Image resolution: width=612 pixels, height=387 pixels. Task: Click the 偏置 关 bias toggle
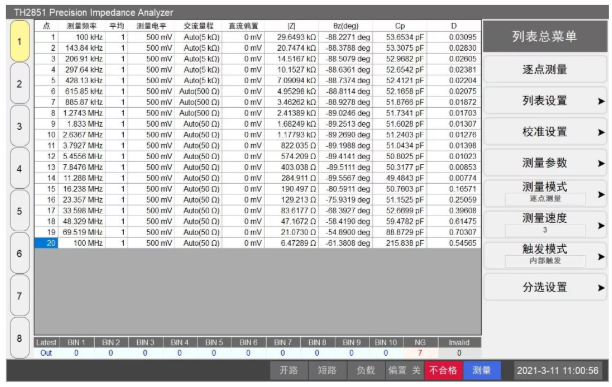point(404,370)
